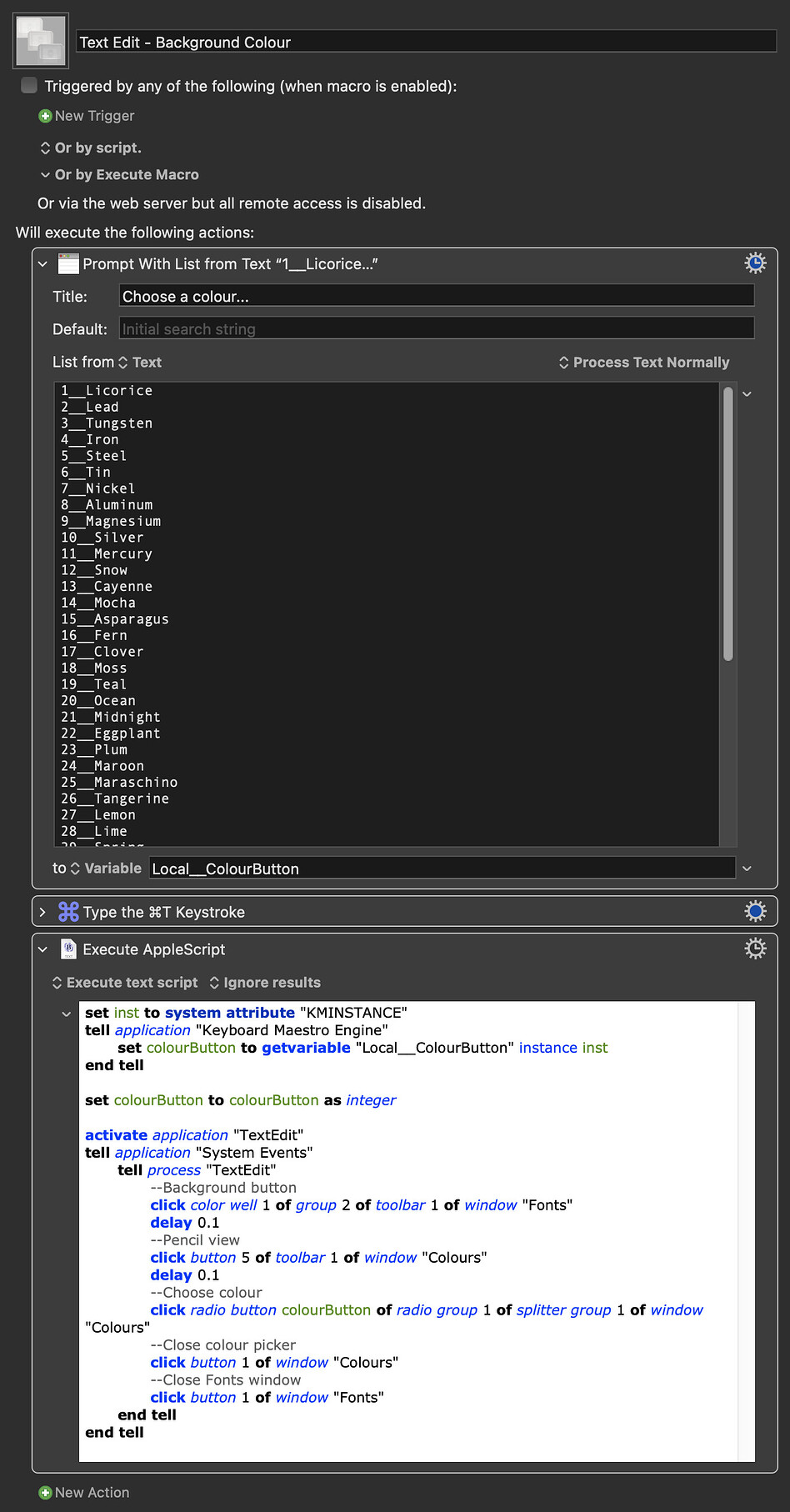Open the Or by Execute Macro menu
790x1512 pixels.
click(x=119, y=175)
